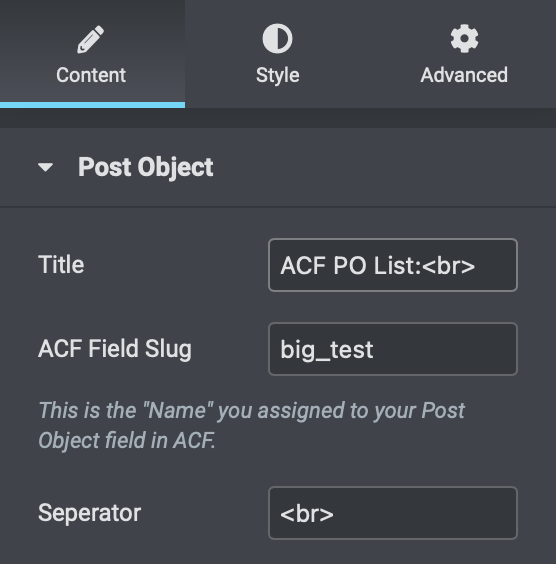This screenshot has width=556, height=564.
Task: Focus the Seperator input field
Action: click(393, 513)
